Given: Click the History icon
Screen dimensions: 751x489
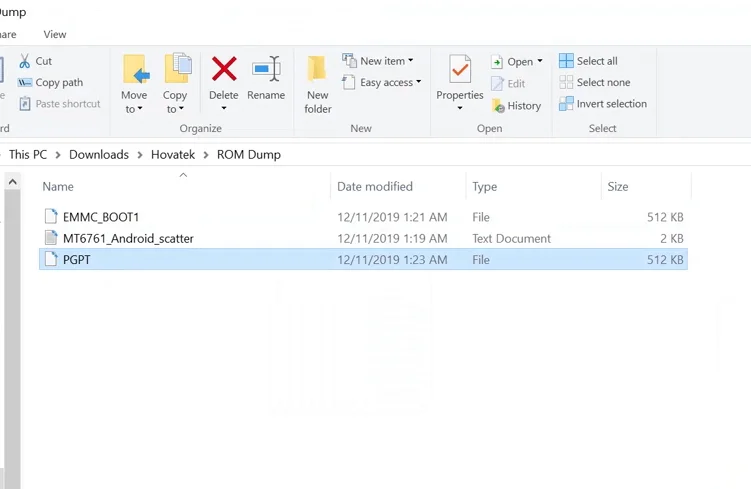Looking at the screenshot, I should pos(498,105).
